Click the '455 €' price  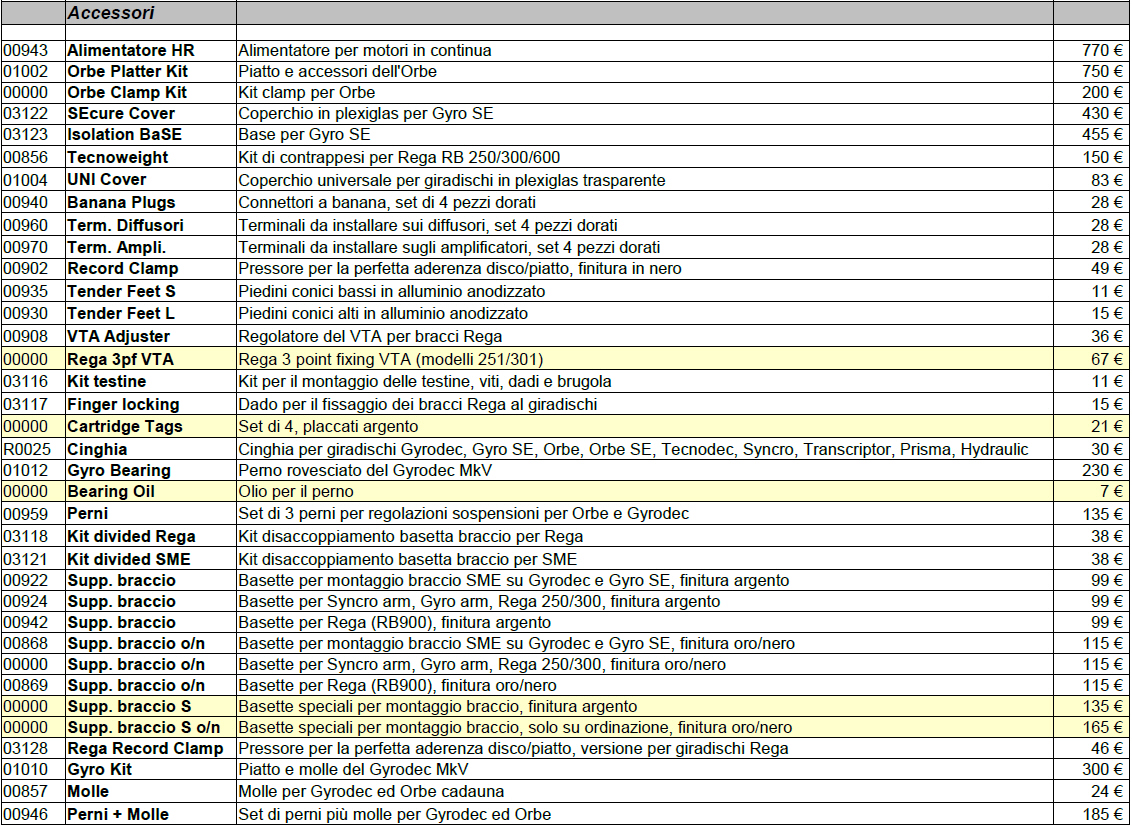[x=1102, y=134]
